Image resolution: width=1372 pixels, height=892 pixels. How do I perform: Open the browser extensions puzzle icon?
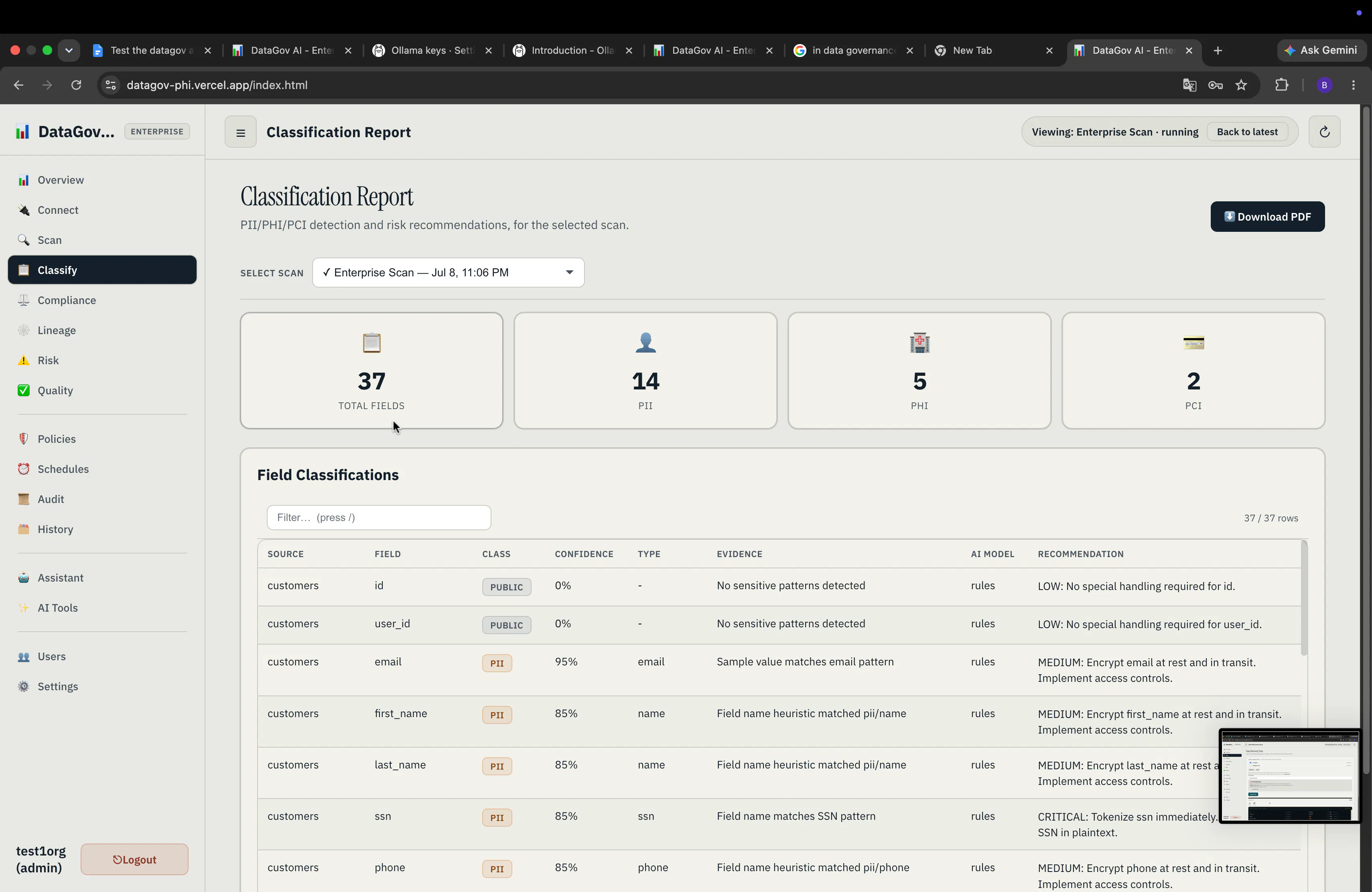click(1281, 85)
